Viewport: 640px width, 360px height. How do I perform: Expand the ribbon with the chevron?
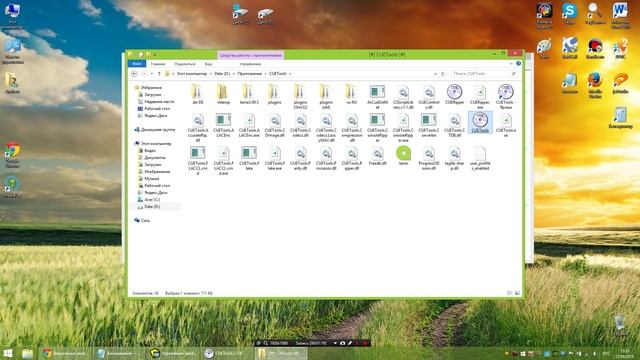(x=511, y=64)
